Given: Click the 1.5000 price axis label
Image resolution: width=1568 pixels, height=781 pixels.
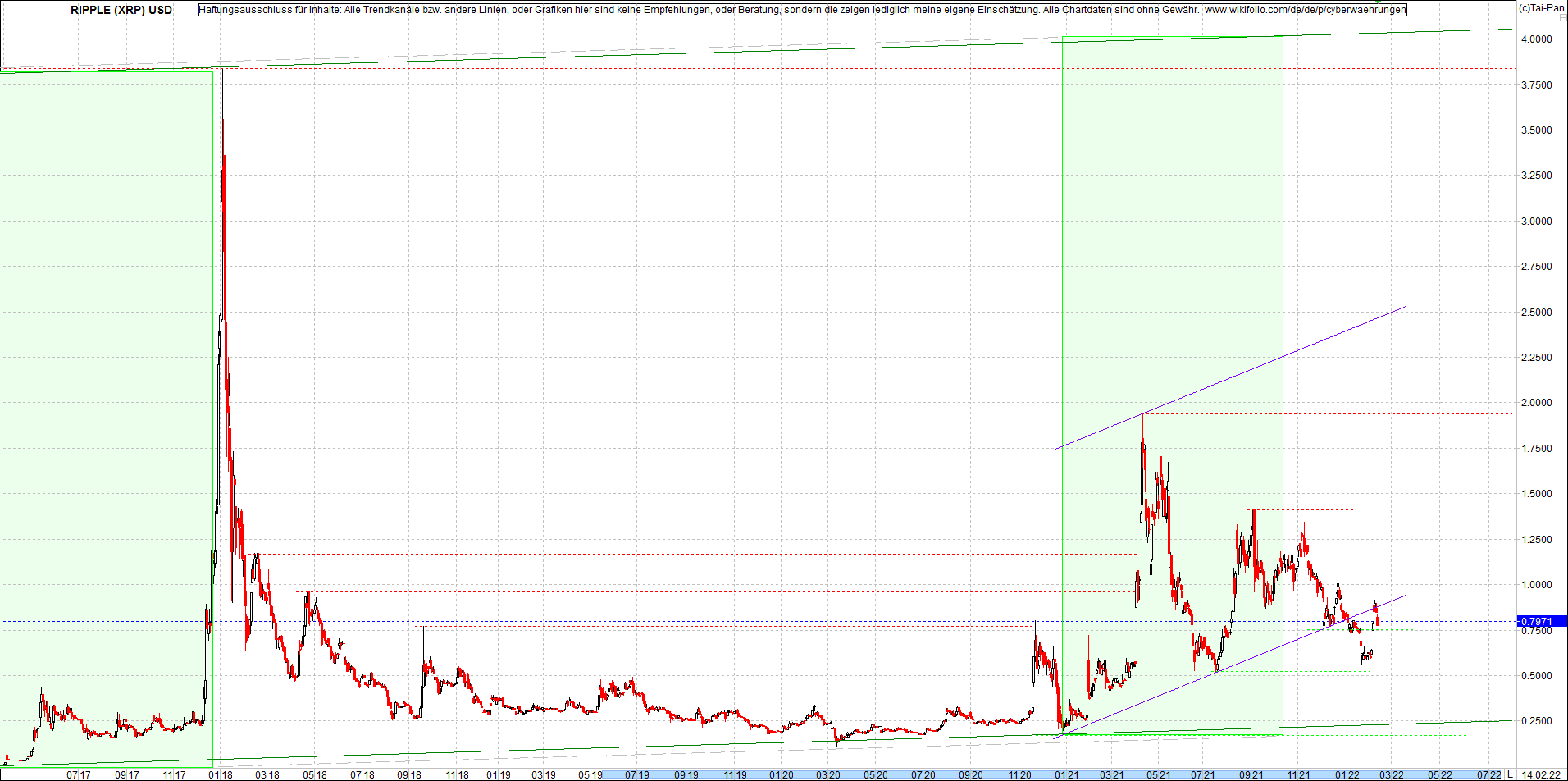Looking at the screenshot, I should (1537, 494).
